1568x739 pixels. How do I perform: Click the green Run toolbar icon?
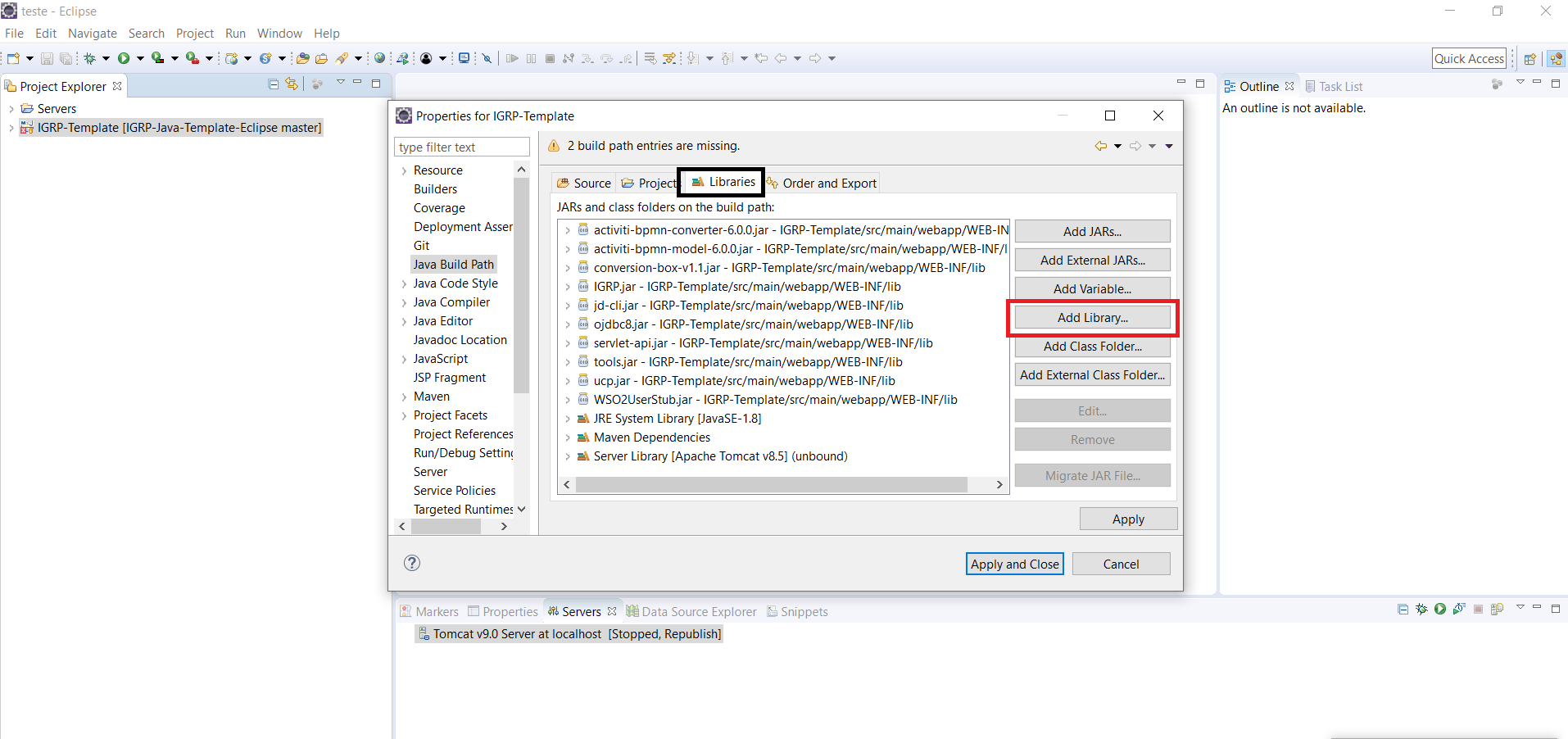[x=124, y=58]
